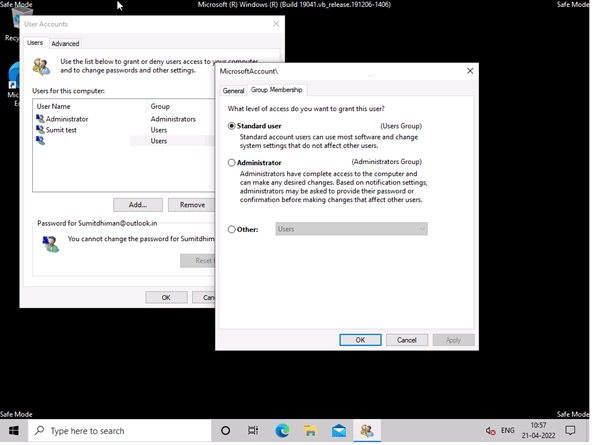Select the Other radio button

point(232,229)
